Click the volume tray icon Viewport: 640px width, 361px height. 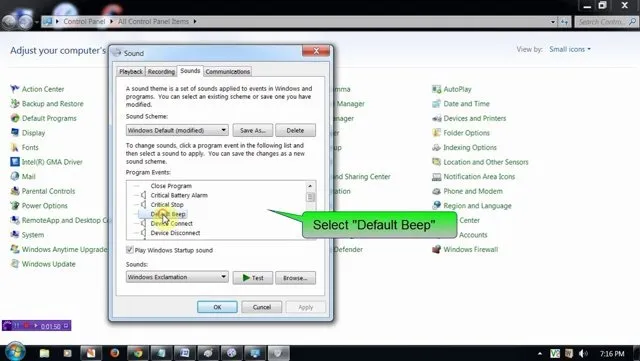[x=583, y=353]
